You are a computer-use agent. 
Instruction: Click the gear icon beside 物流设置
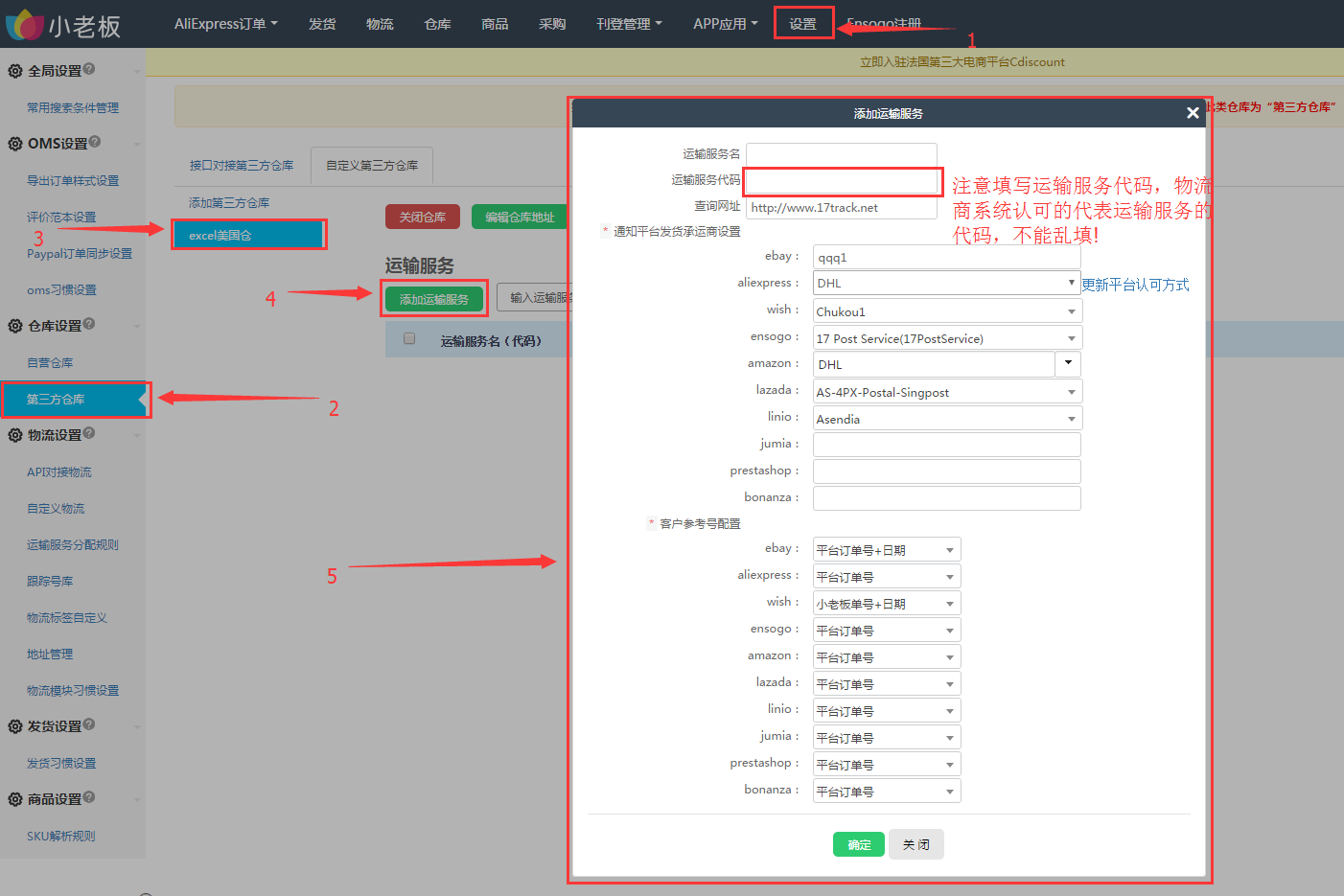coord(15,435)
